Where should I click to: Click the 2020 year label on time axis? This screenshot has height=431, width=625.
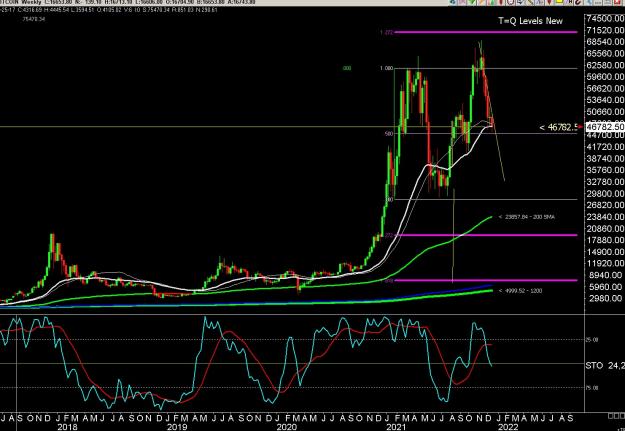[x=286, y=427]
